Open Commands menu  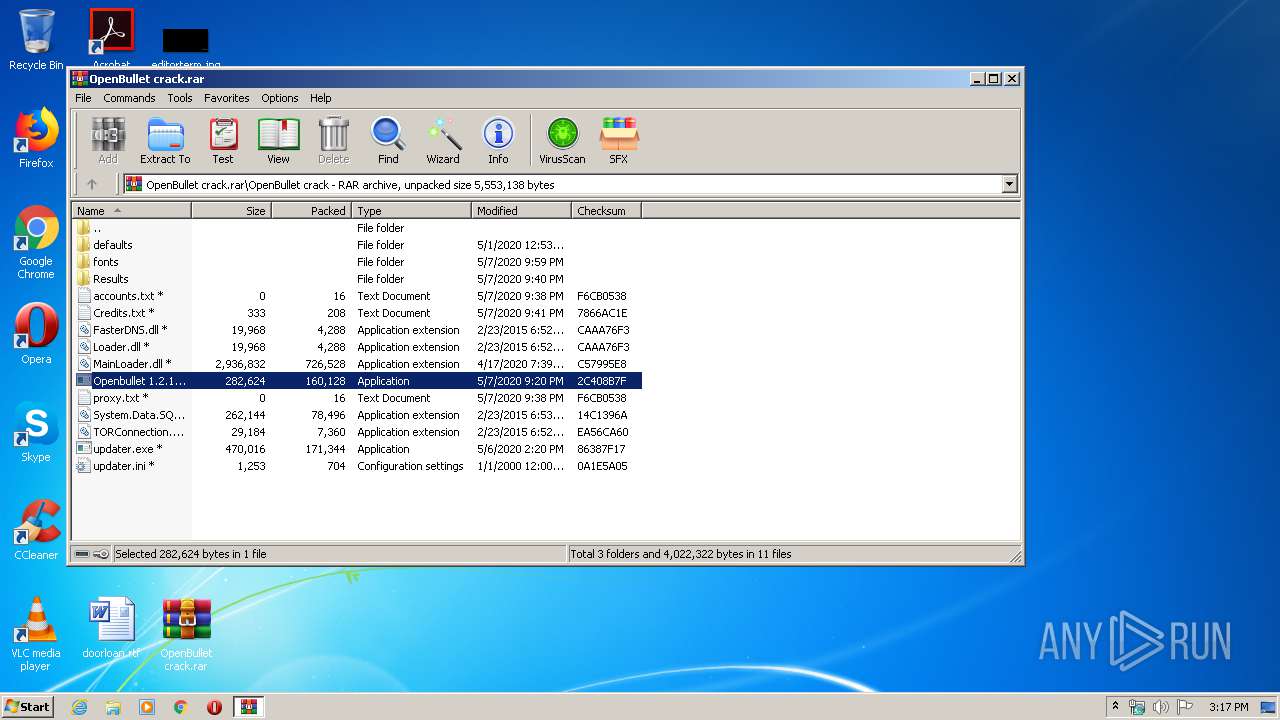point(129,98)
